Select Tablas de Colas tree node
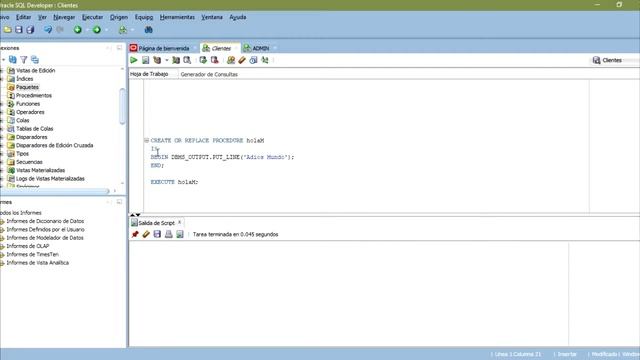The image size is (640, 360). pyautogui.click(x=35, y=129)
